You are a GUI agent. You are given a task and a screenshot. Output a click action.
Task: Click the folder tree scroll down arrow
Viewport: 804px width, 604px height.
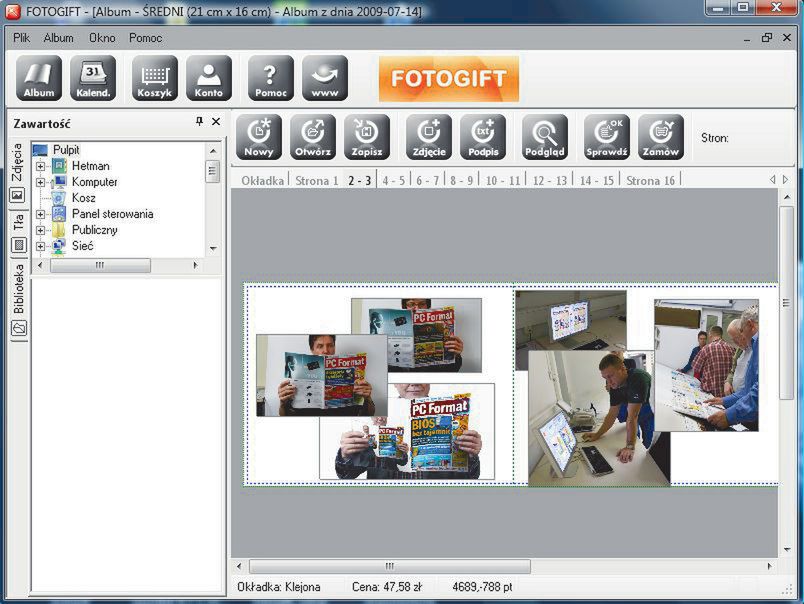click(213, 249)
